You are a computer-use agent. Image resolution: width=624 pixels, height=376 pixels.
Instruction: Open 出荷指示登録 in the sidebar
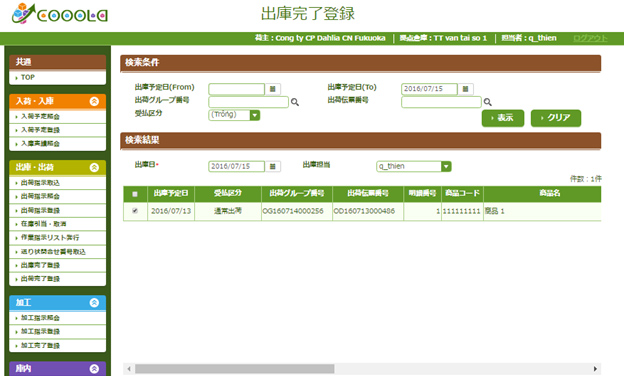pyautogui.click(x=58, y=210)
